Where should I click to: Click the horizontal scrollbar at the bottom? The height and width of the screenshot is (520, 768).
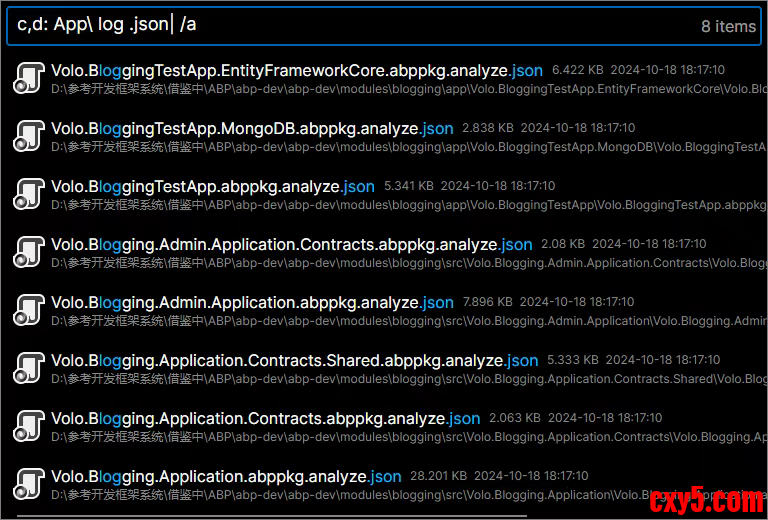[270, 516]
